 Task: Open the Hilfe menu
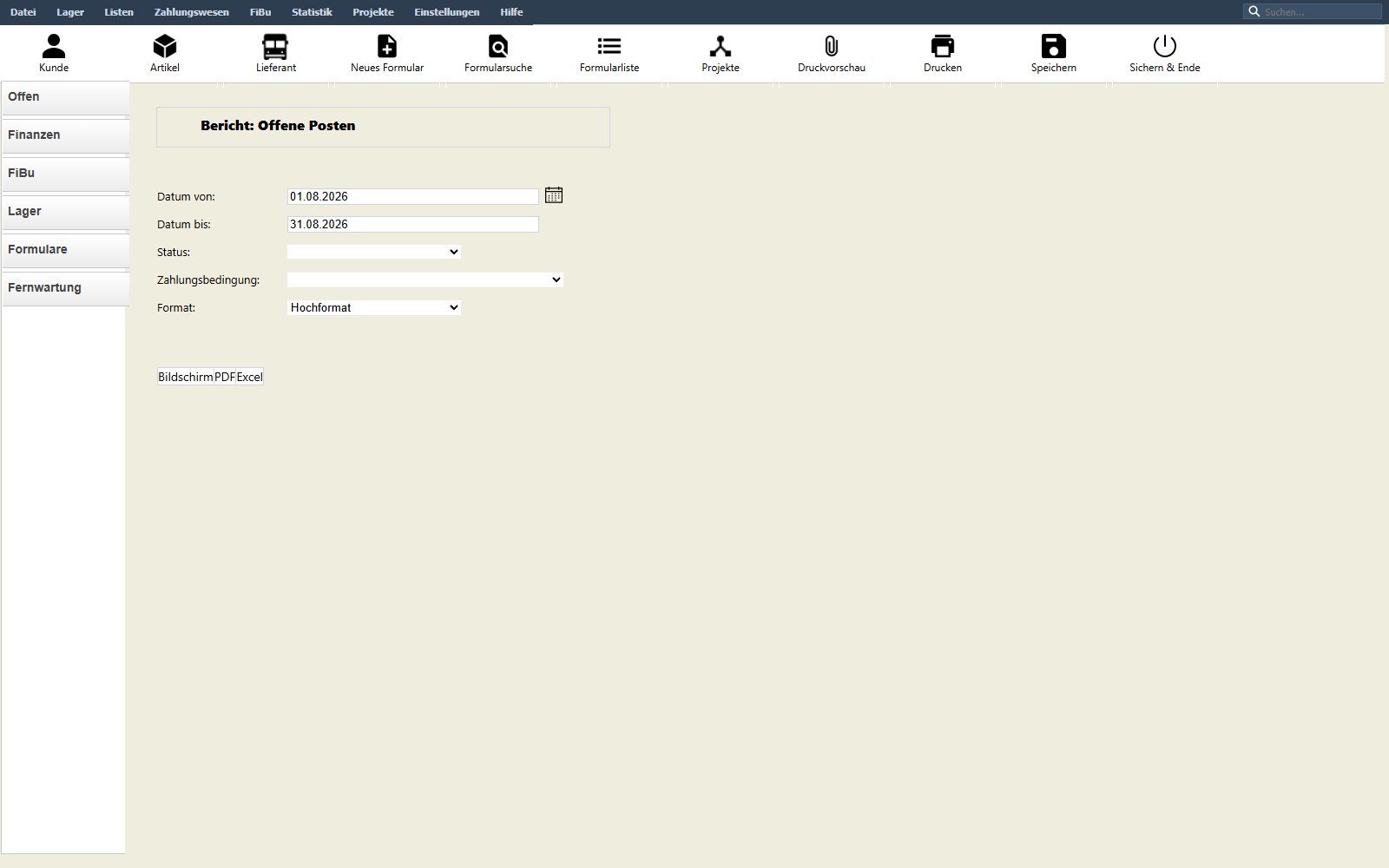[511, 12]
